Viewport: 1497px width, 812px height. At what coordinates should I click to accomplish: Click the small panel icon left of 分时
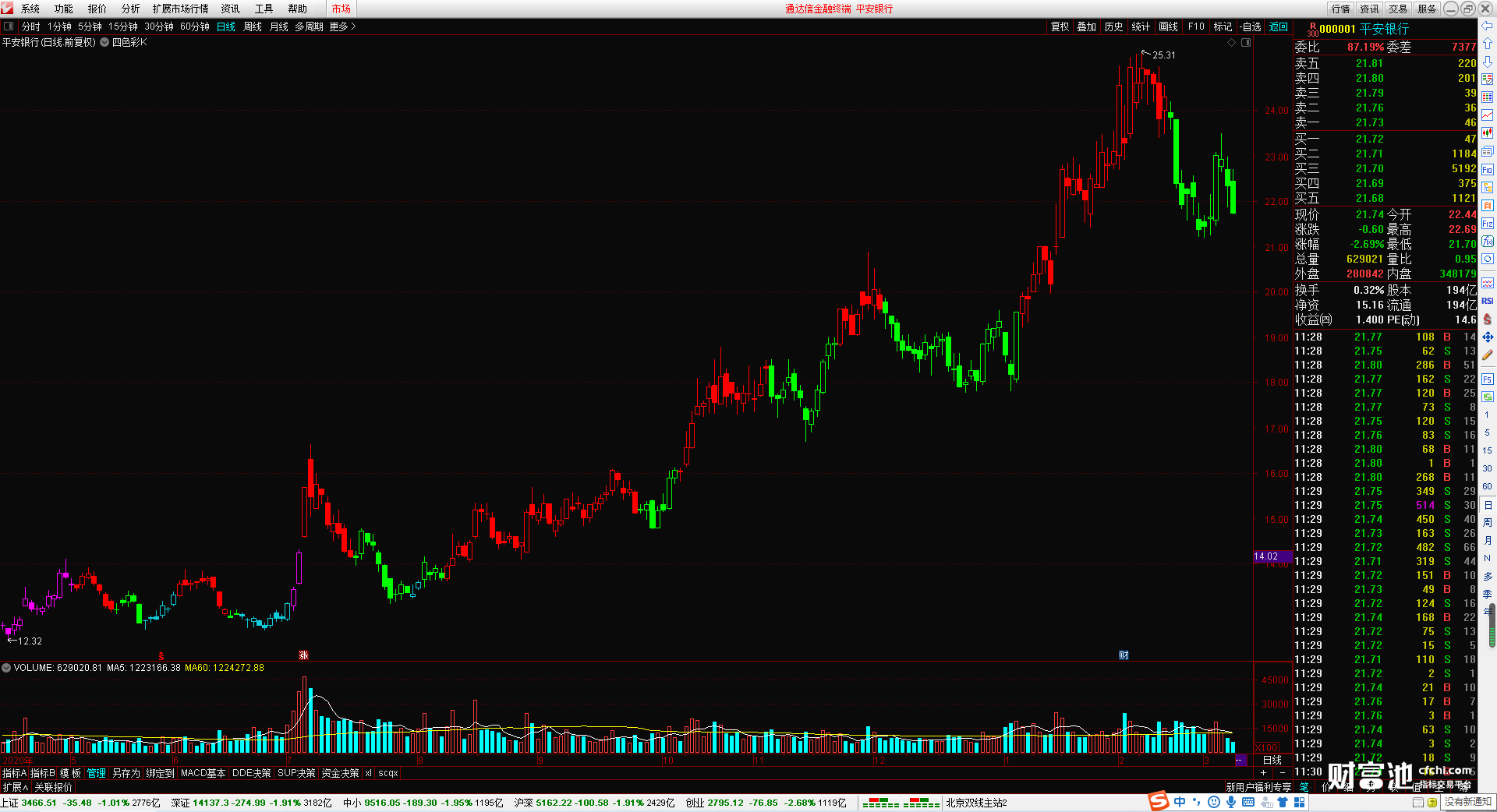coord(9,26)
